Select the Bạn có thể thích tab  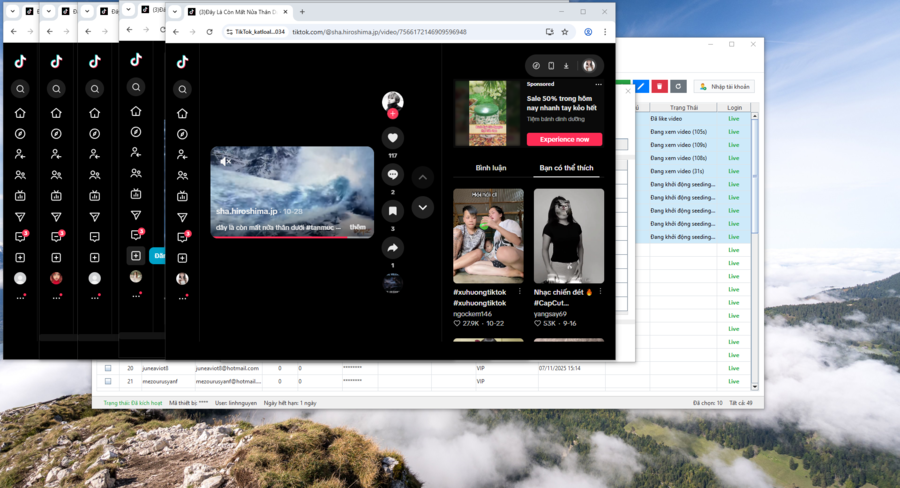[566, 168]
